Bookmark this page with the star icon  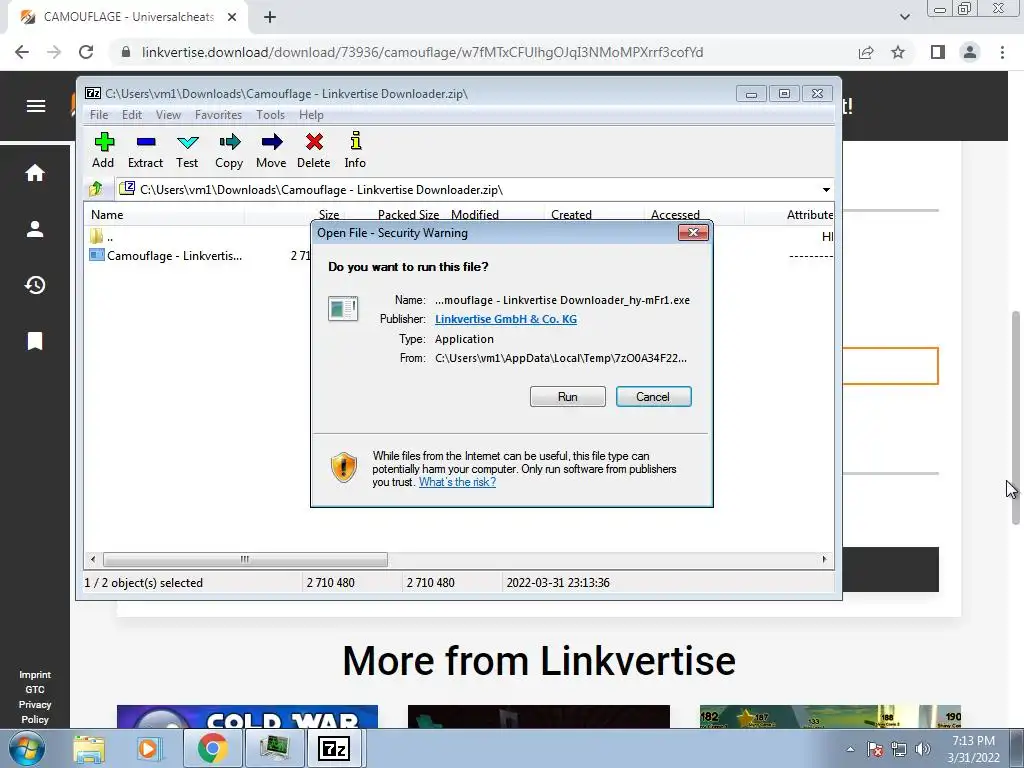click(898, 52)
